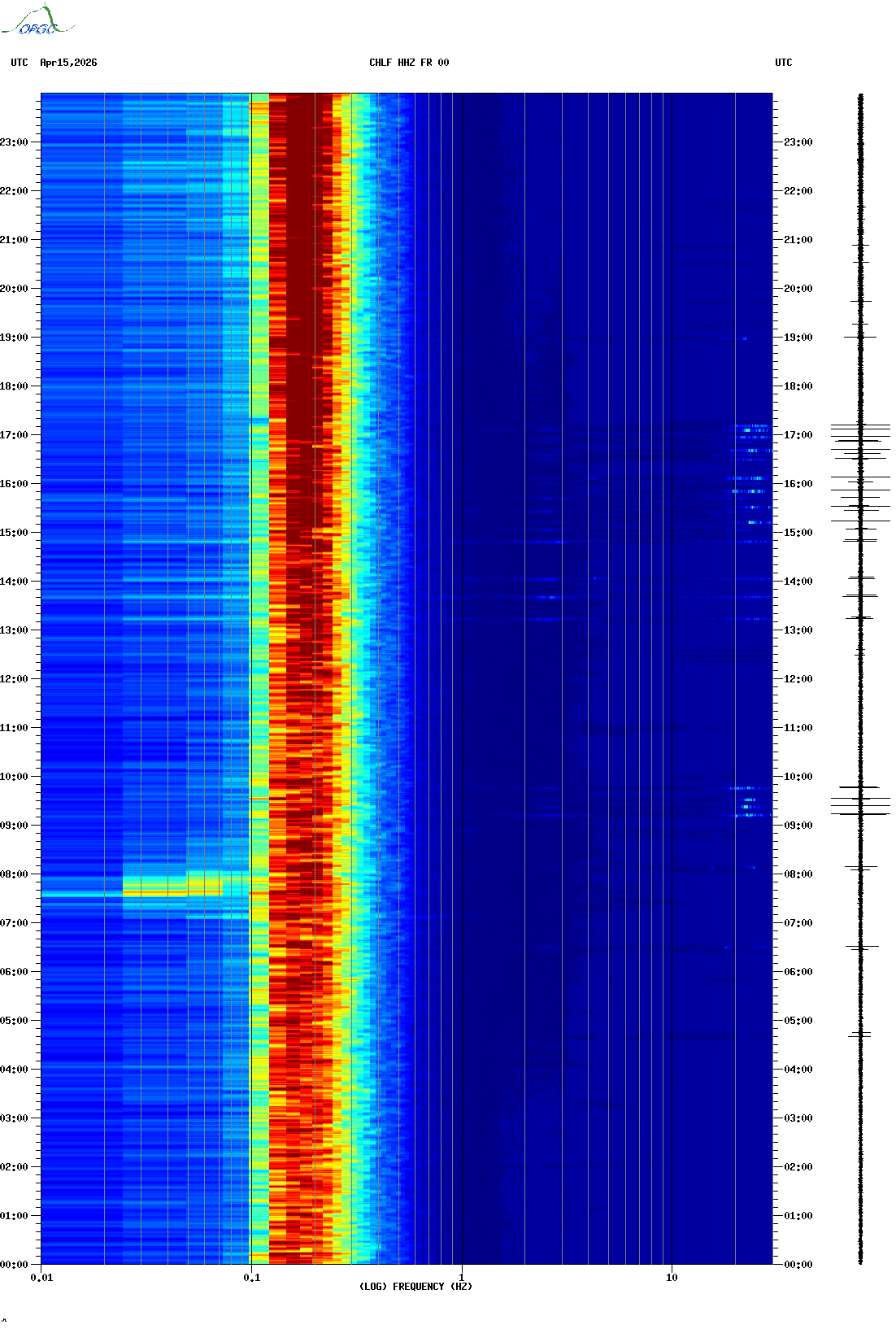Screen dimensions: 896x1329
Task: Select the CHLF HHZ FR 00 title
Action: (x=408, y=63)
